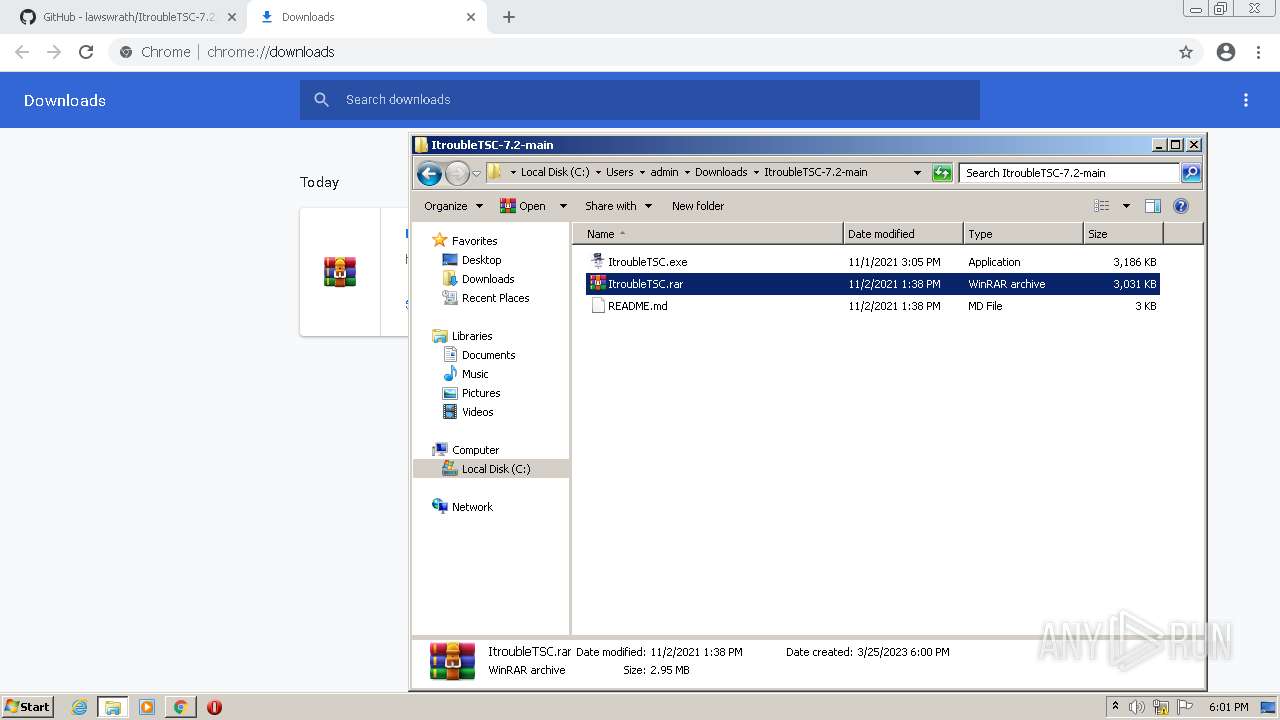The image size is (1280, 720).
Task: Select Computer in the navigation pane
Action: pos(475,450)
